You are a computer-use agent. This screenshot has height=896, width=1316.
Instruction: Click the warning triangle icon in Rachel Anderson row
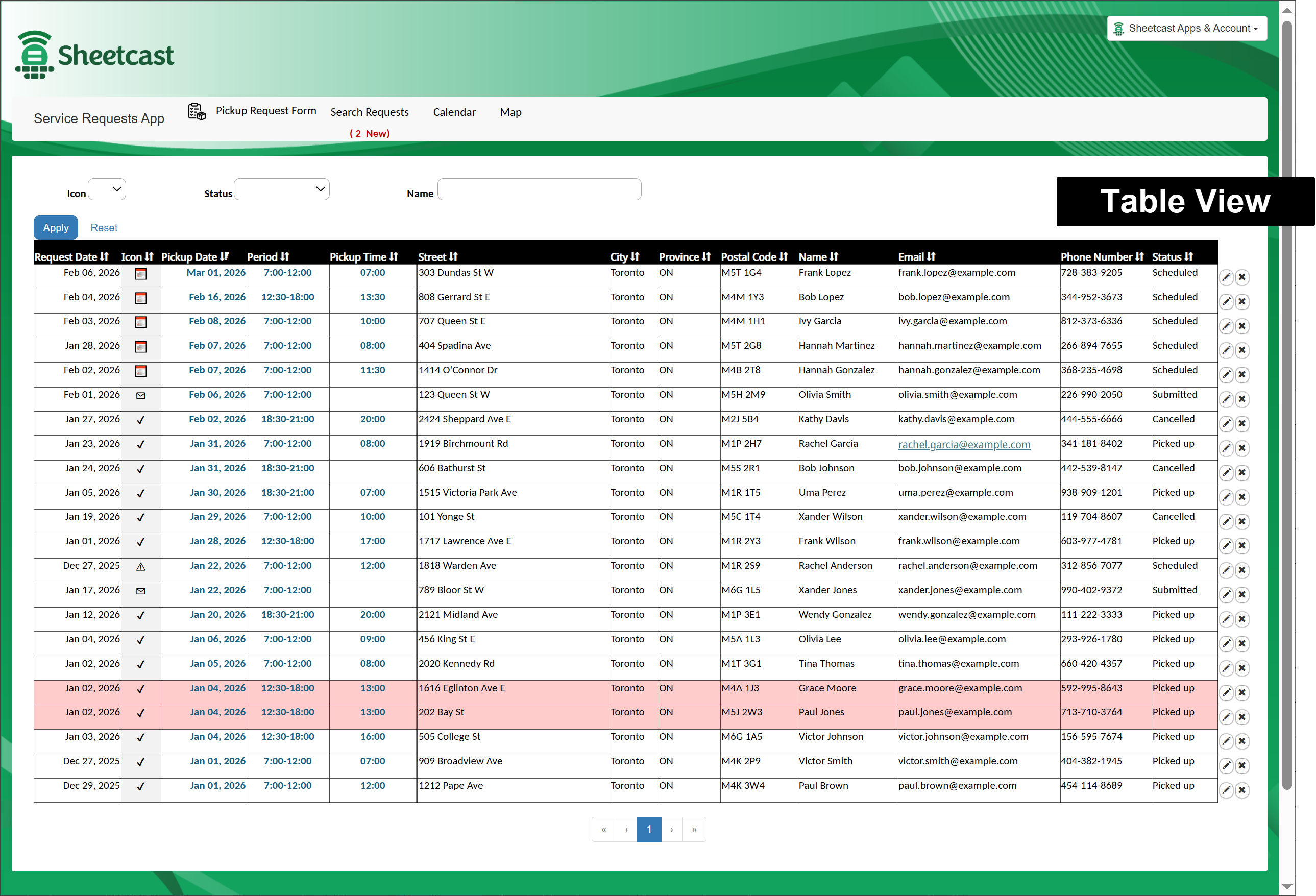141,566
